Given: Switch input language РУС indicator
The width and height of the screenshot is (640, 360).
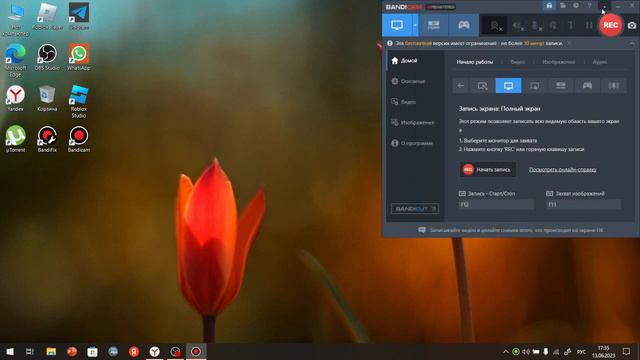Looking at the screenshot, I should [581, 352].
